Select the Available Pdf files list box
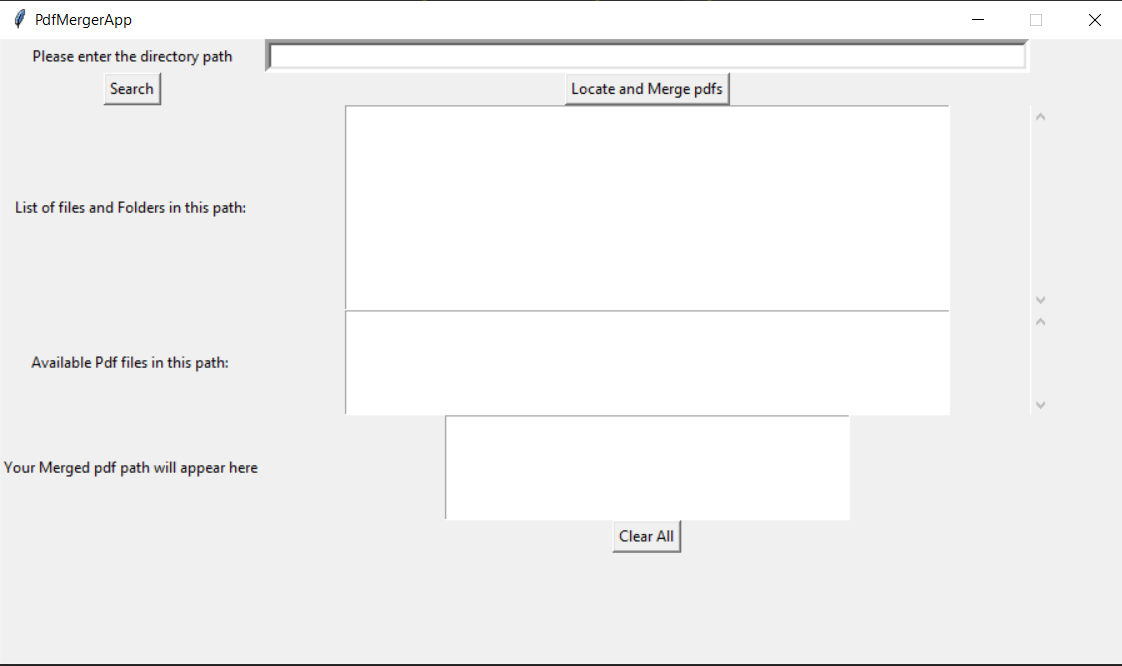1122x666 pixels. point(646,362)
